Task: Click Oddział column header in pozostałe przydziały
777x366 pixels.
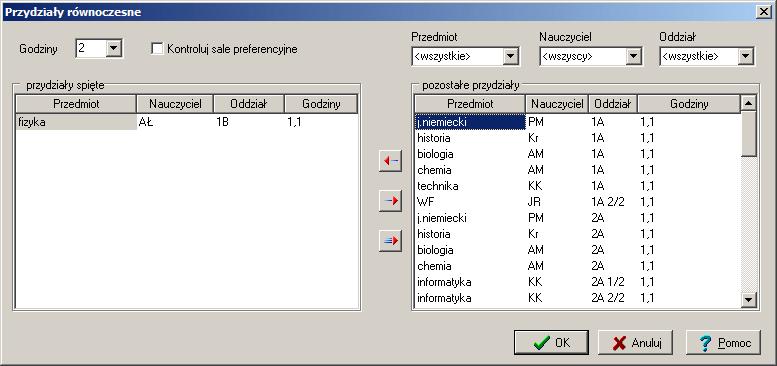Action: pos(613,104)
